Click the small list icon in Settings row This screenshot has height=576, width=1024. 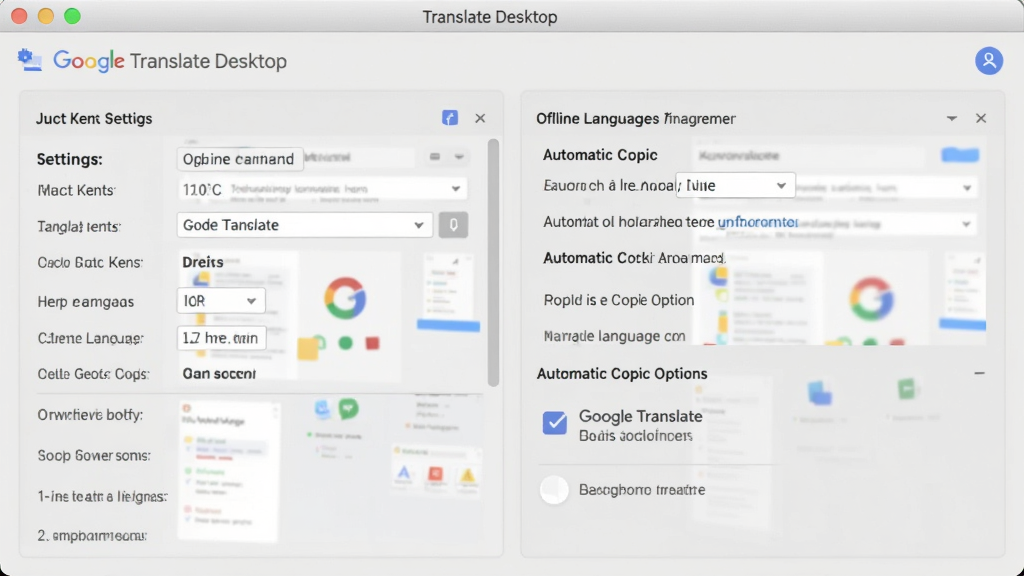point(434,157)
